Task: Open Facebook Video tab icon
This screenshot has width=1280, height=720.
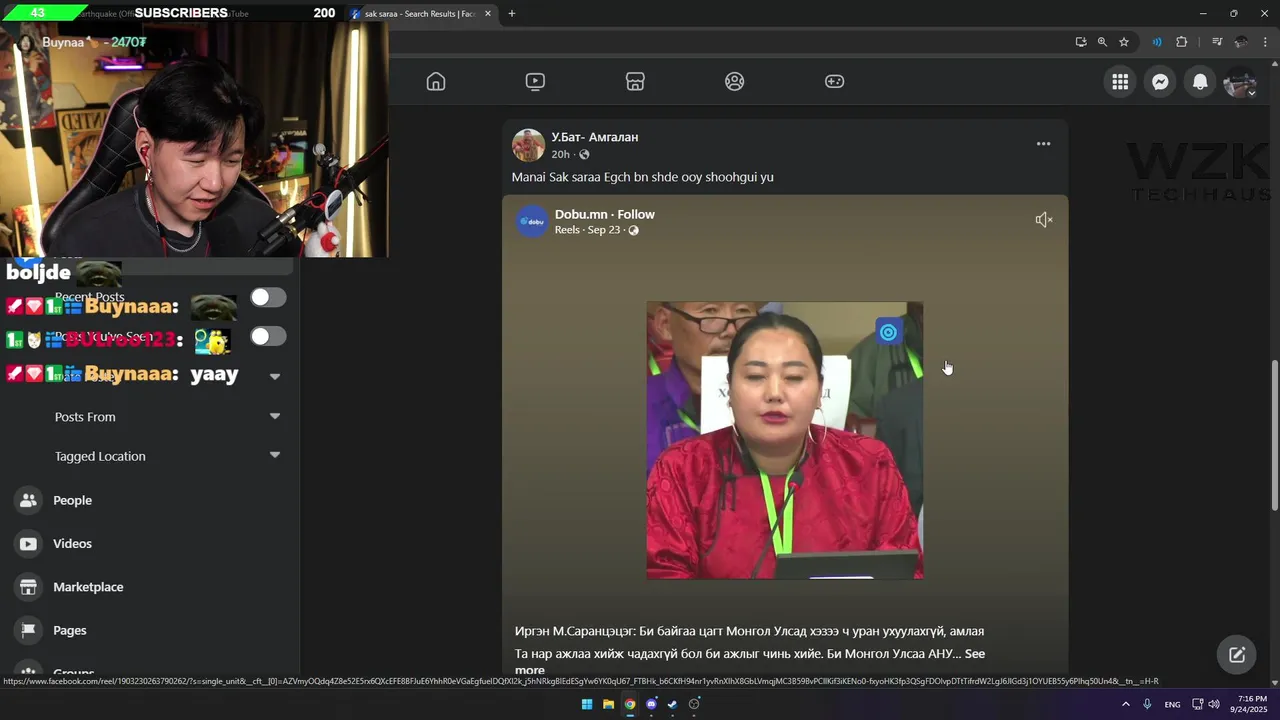Action: tap(535, 82)
